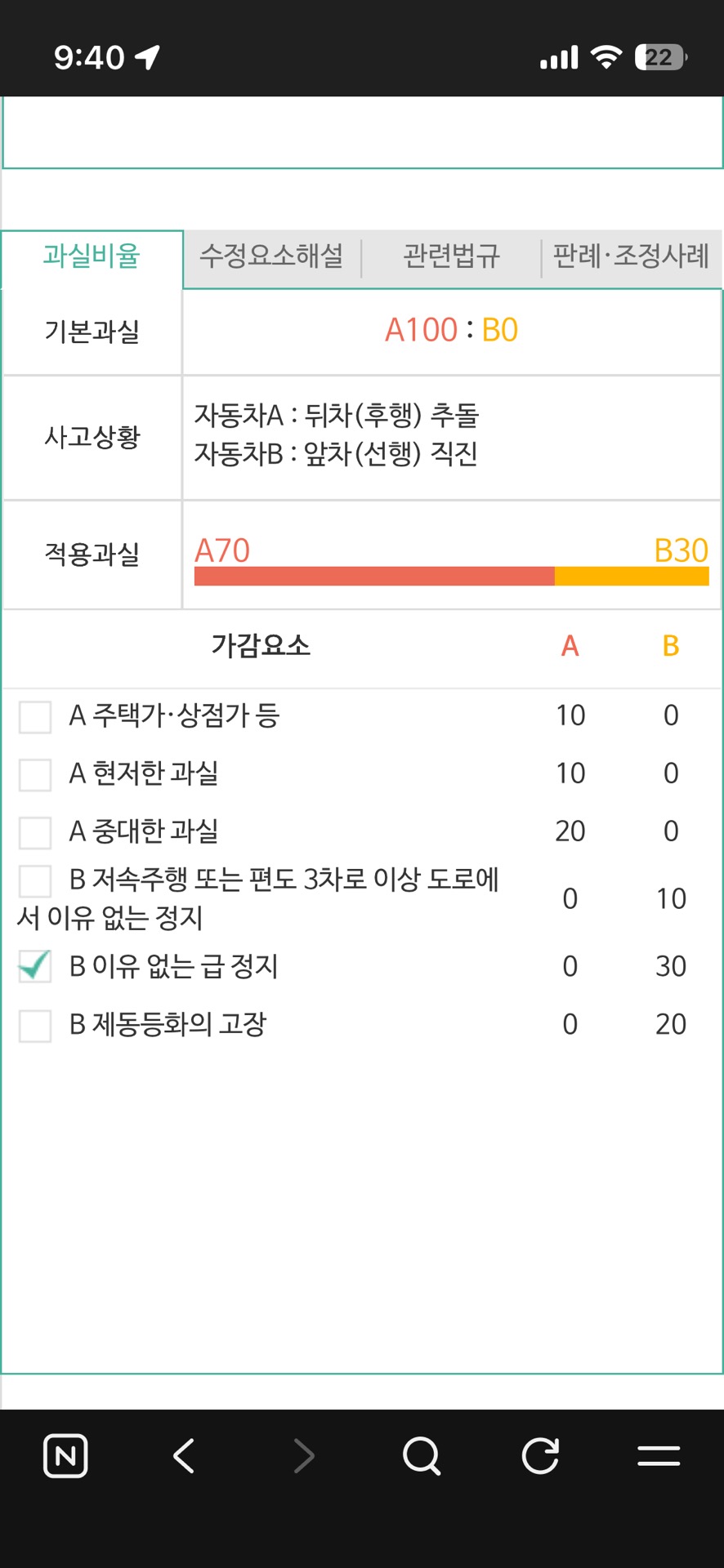Check the 'B 제동등화의 고장' checkbox
The height and width of the screenshot is (1568, 724).
coord(35,1025)
